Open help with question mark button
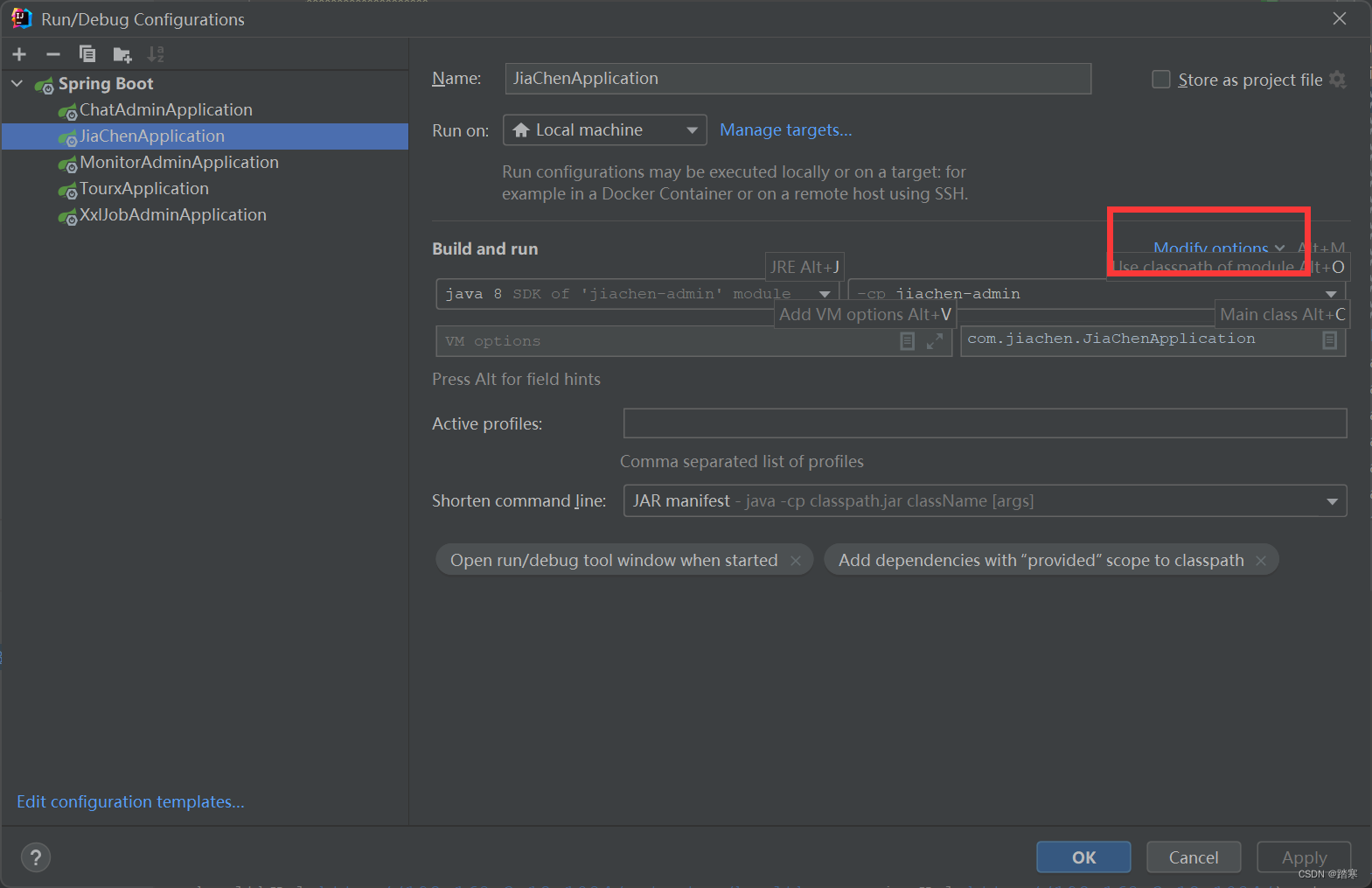The width and height of the screenshot is (1372, 888). tap(36, 857)
